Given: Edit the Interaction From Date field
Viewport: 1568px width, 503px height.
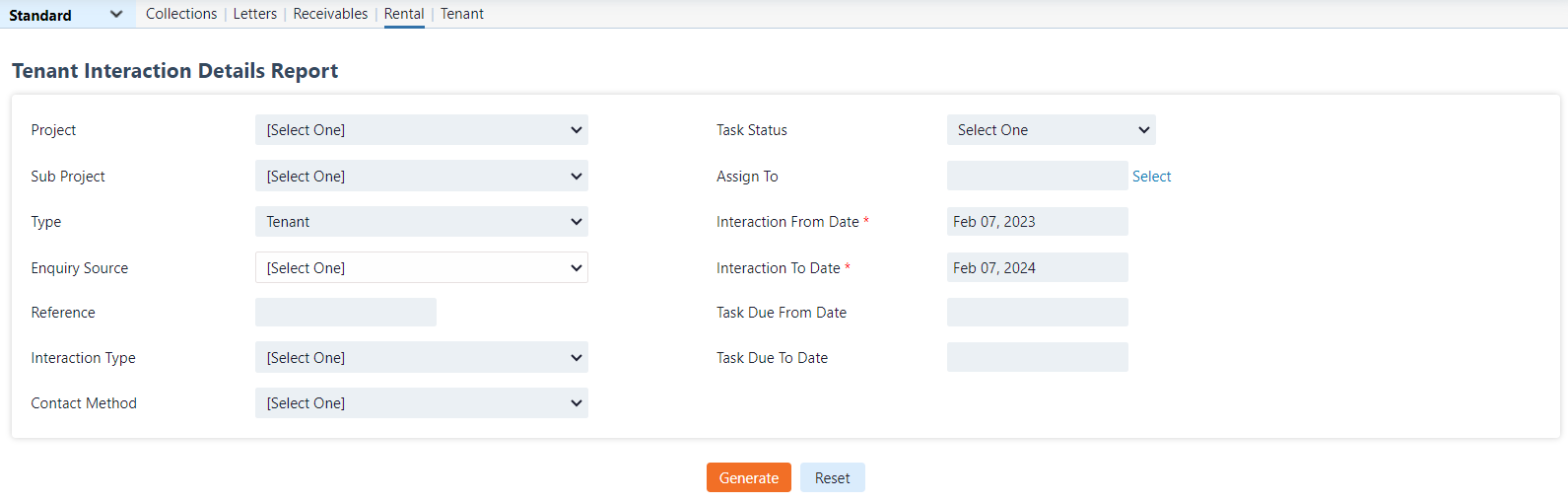Looking at the screenshot, I should 1037,222.
